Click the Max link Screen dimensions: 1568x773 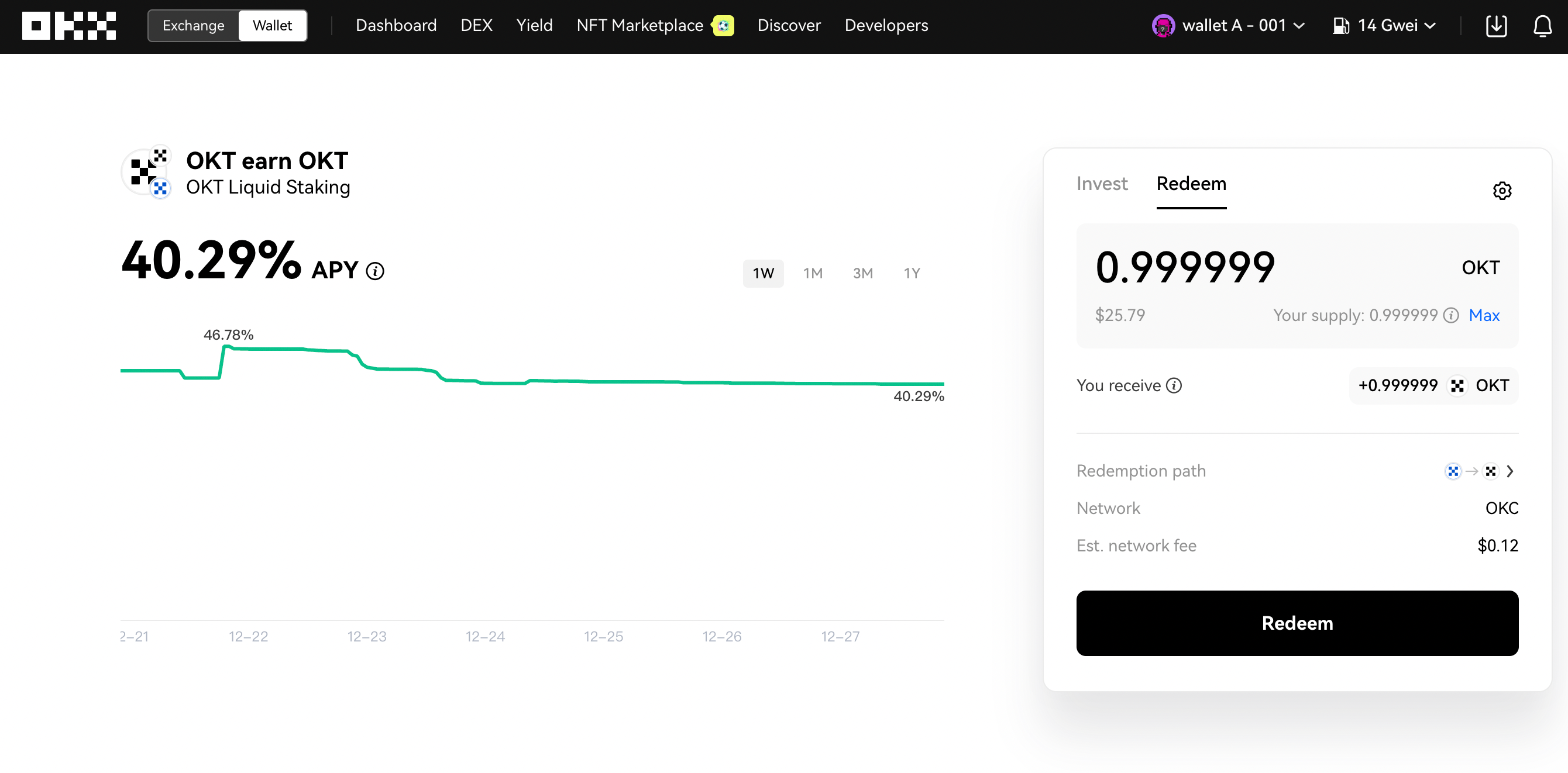click(1484, 315)
